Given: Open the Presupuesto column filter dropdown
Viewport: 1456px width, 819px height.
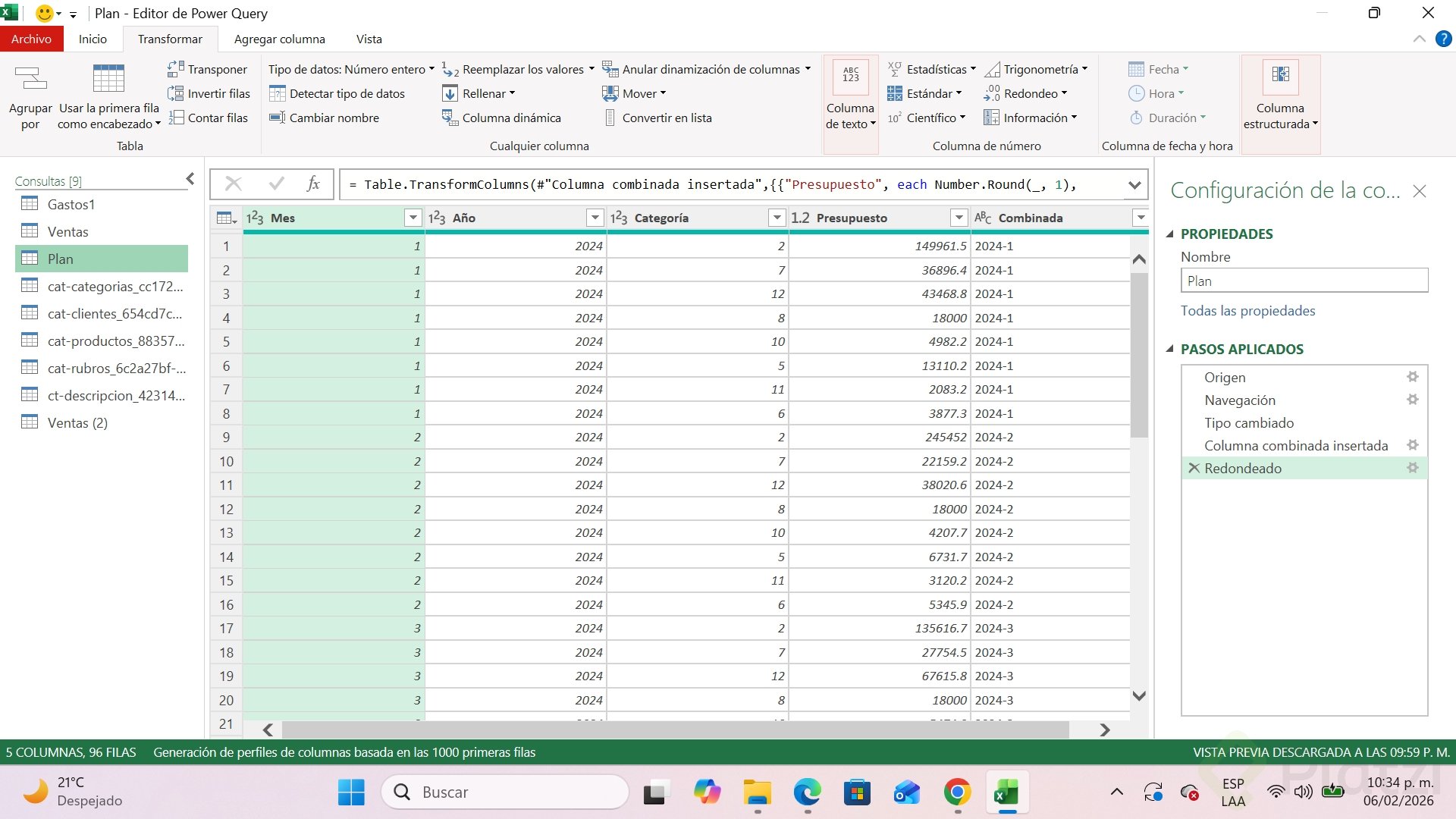Looking at the screenshot, I should (959, 218).
